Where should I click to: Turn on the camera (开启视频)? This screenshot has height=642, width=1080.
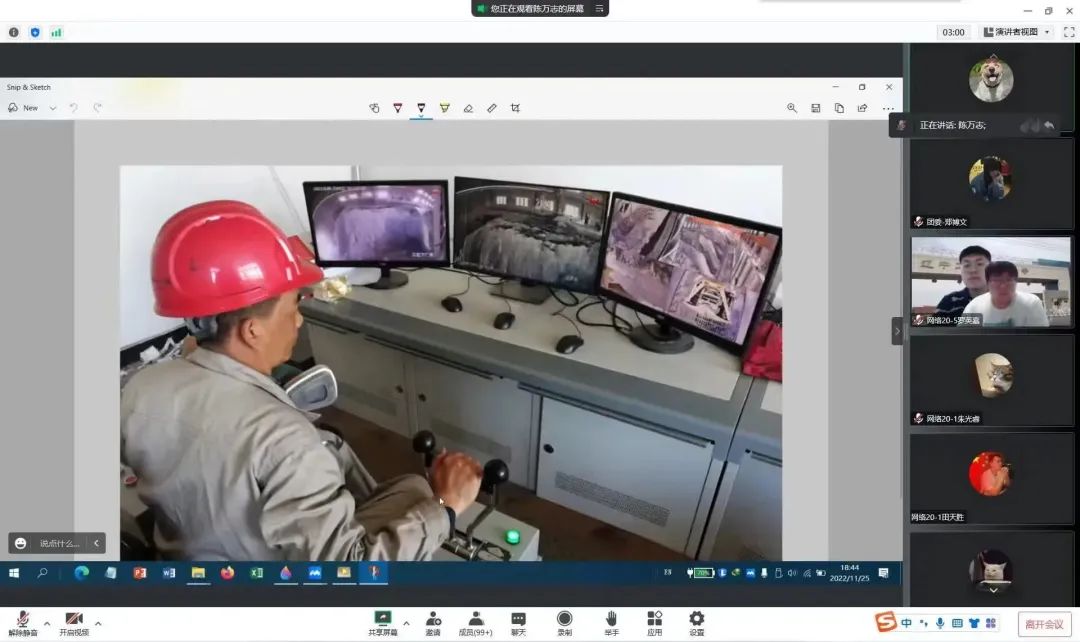click(73, 621)
